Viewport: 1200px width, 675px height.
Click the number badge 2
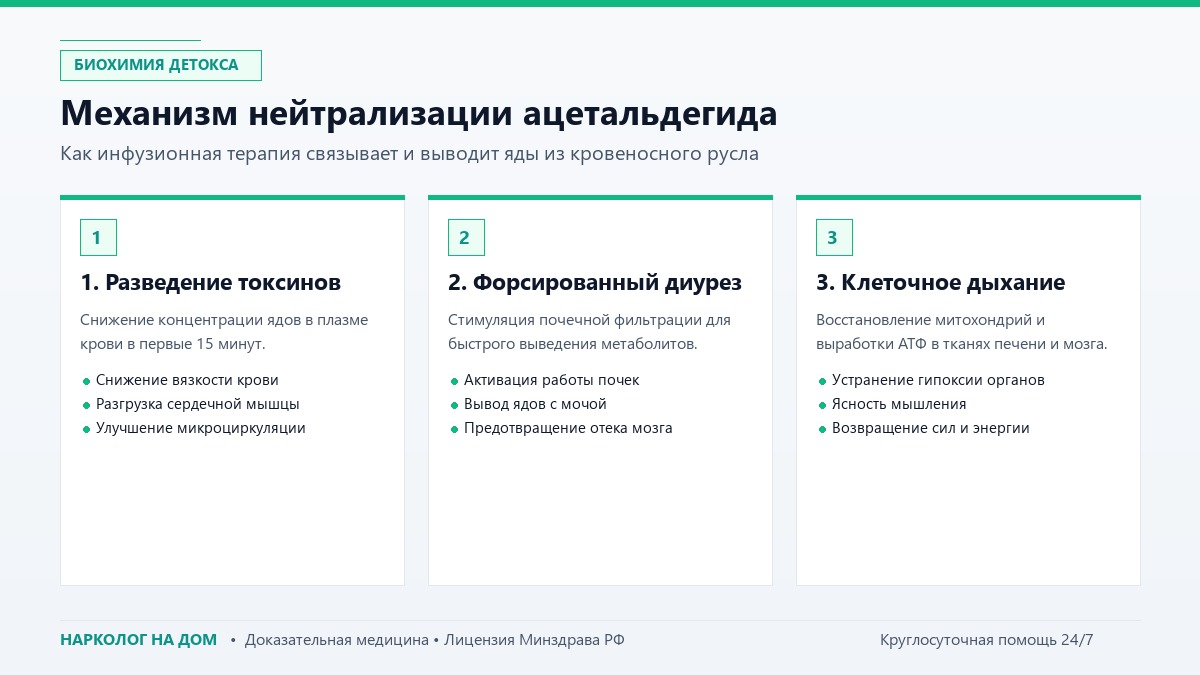[x=466, y=238]
